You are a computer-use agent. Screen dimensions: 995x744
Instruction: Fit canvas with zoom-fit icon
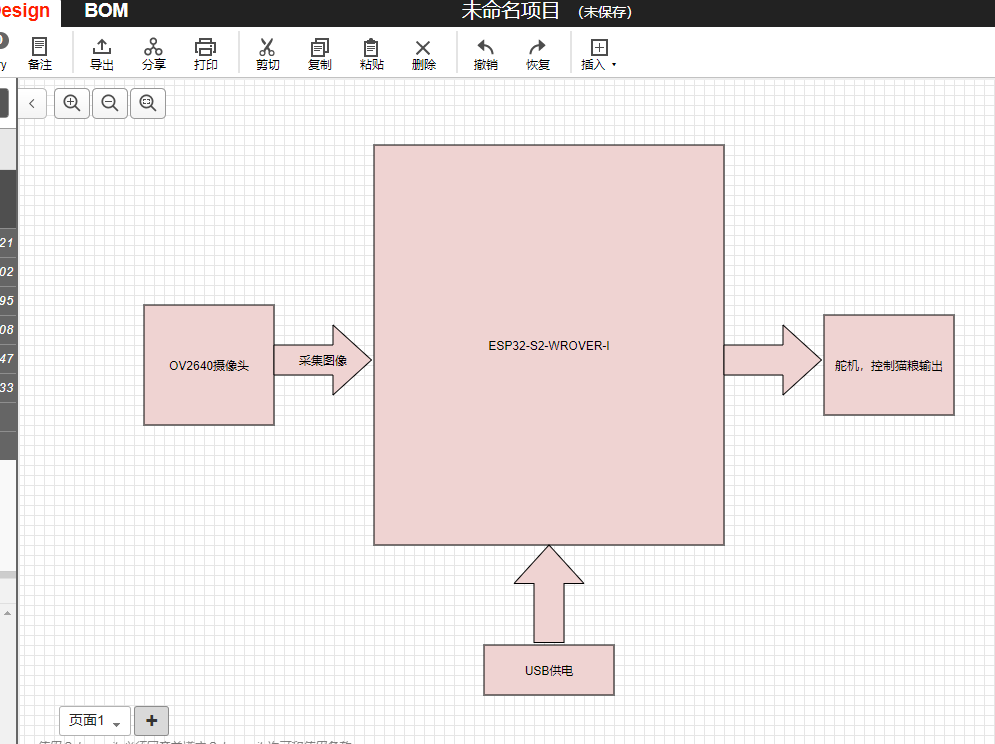tap(148, 103)
